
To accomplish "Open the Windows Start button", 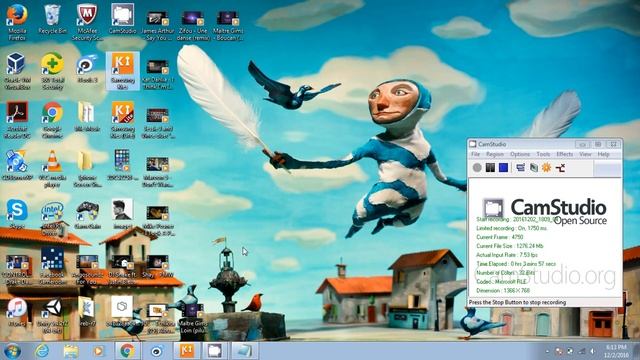I will pyautogui.click(x=12, y=351).
